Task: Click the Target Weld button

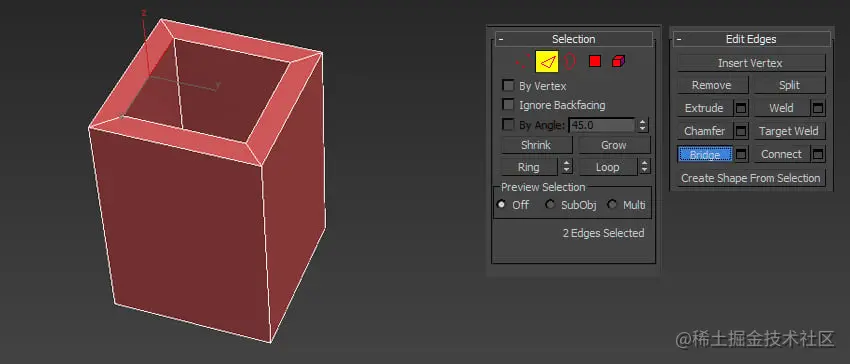Action: [789, 131]
